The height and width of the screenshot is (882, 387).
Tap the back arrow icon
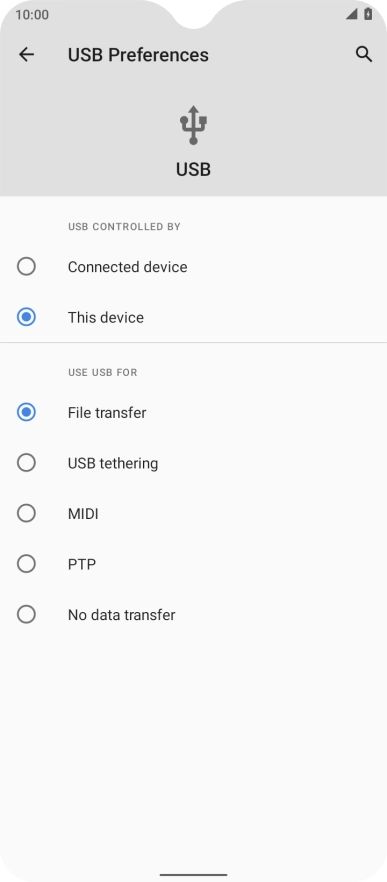coord(26,55)
